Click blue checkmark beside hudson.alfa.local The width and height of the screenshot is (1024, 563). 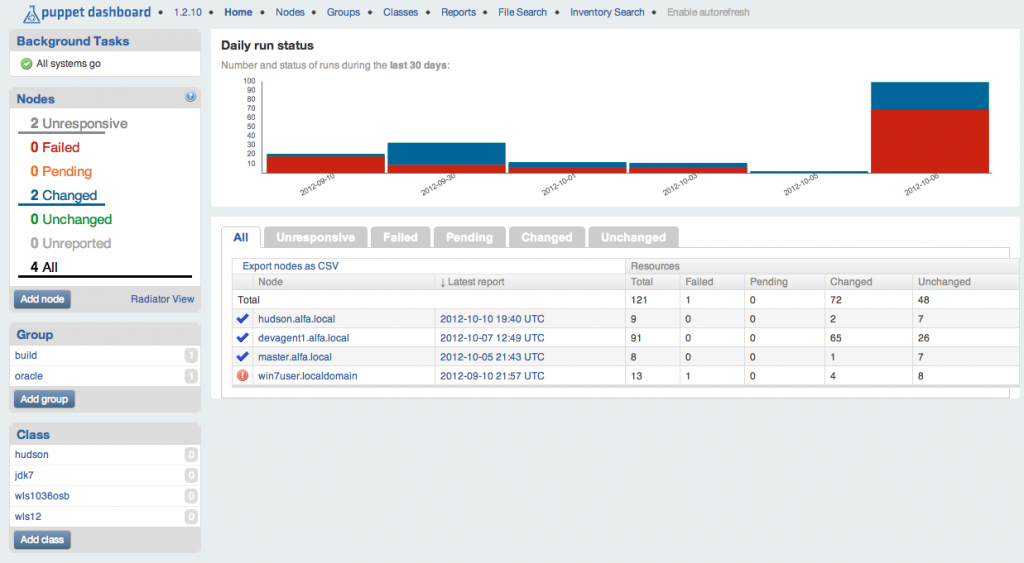pos(242,319)
